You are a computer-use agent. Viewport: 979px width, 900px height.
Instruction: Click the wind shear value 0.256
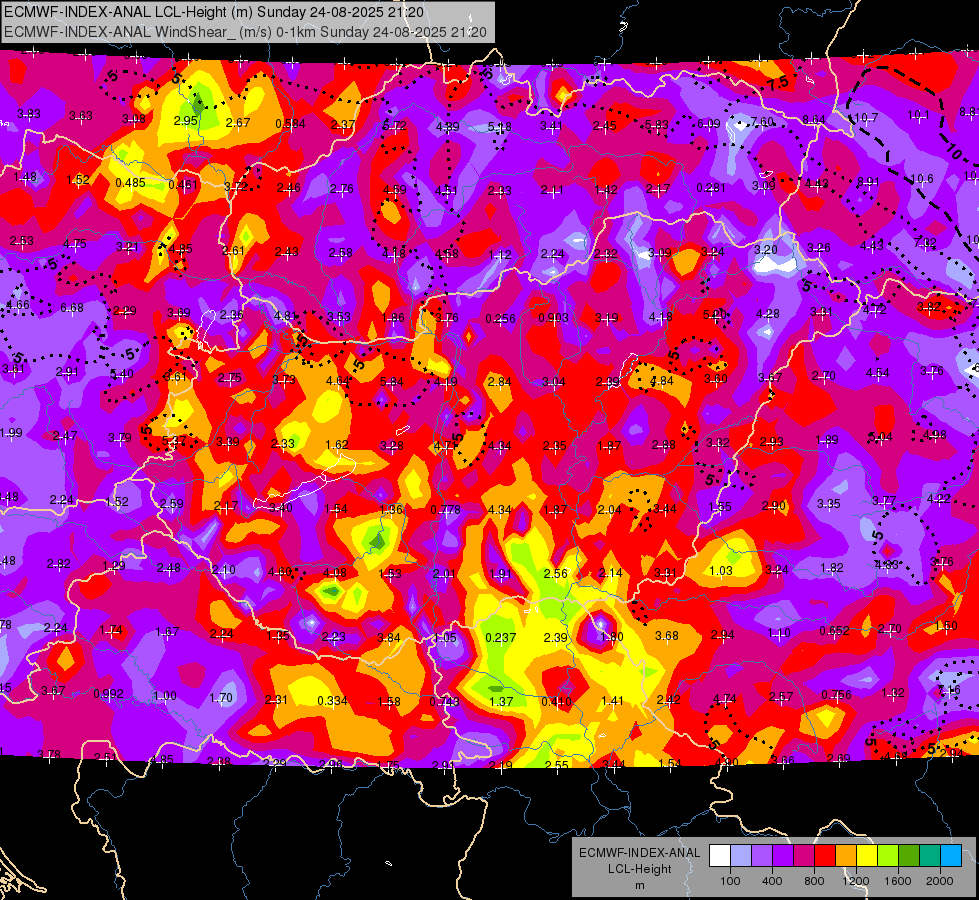[501, 319]
